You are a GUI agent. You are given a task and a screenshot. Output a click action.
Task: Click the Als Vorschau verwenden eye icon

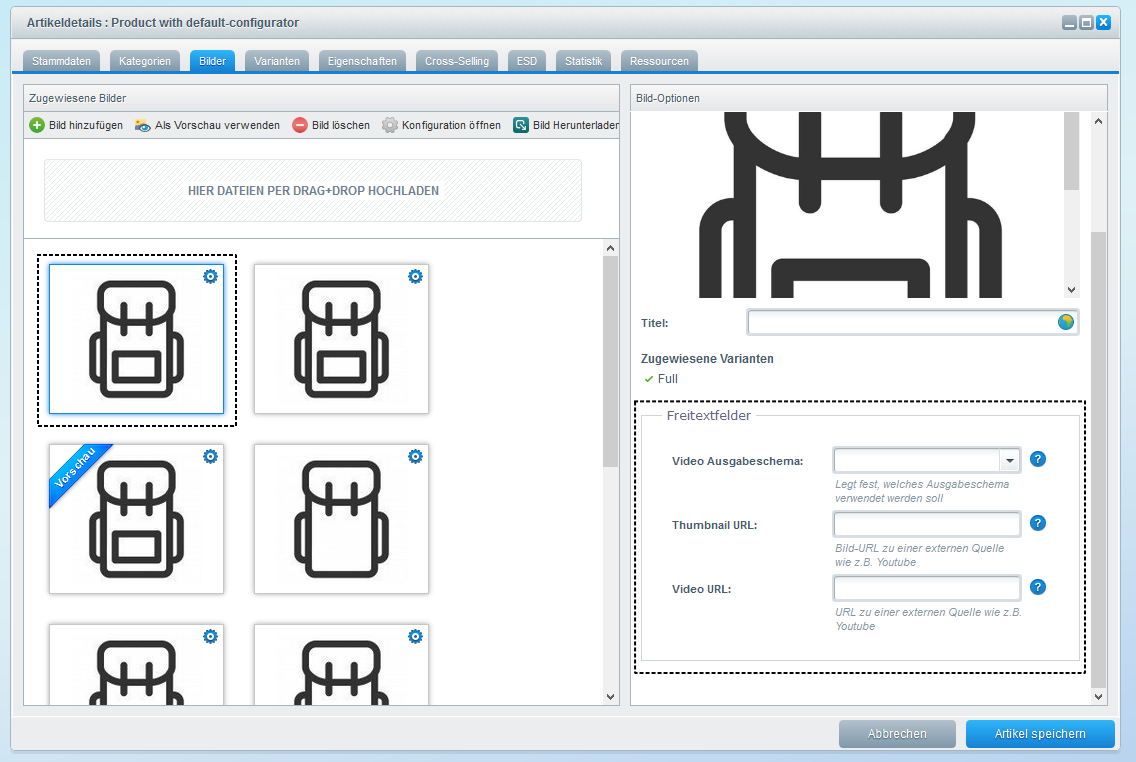coord(143,125)
